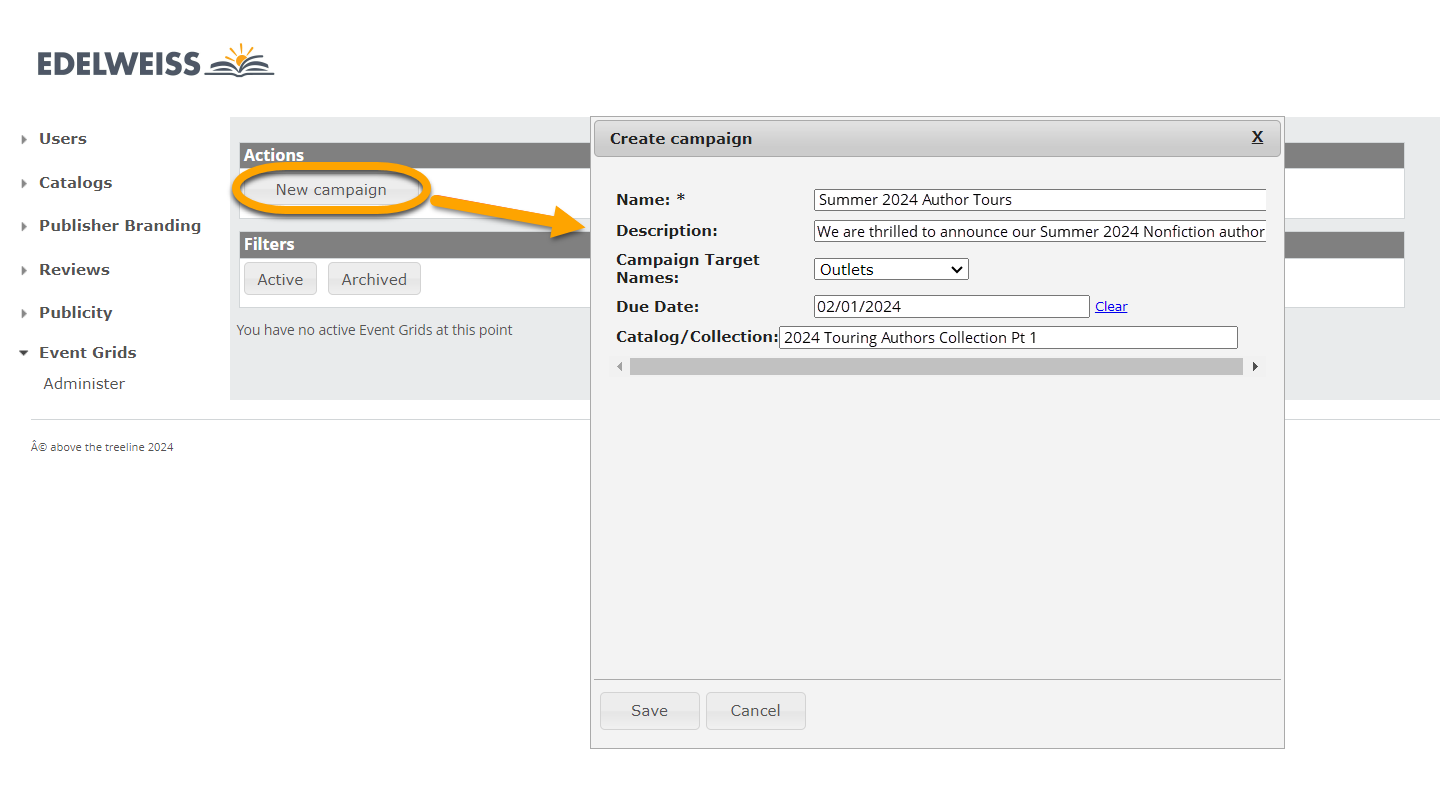Click the Description input field
This screenshot has height=792, width=1440.
pos(1040,231)
